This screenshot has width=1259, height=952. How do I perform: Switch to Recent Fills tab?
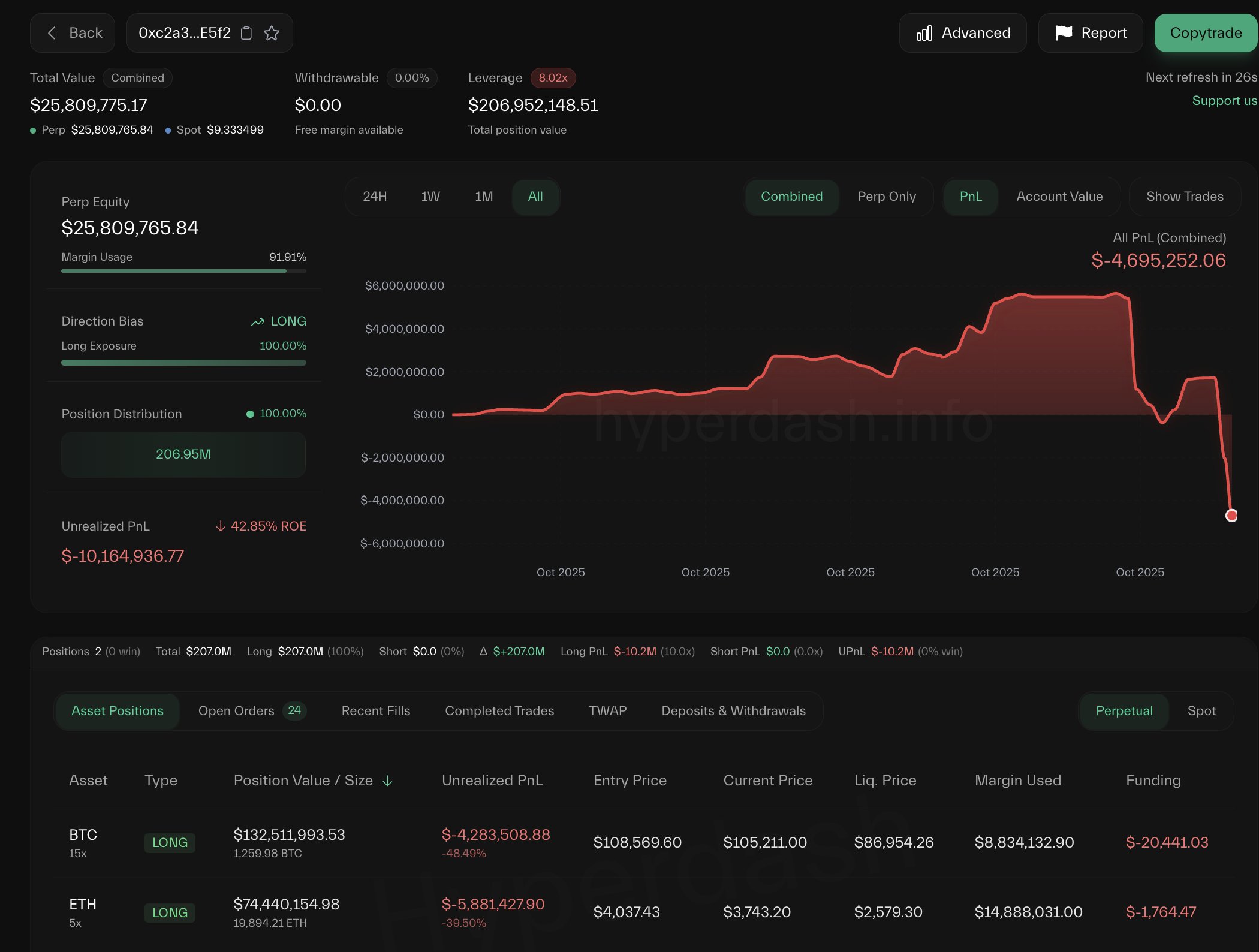click(375, 711)
